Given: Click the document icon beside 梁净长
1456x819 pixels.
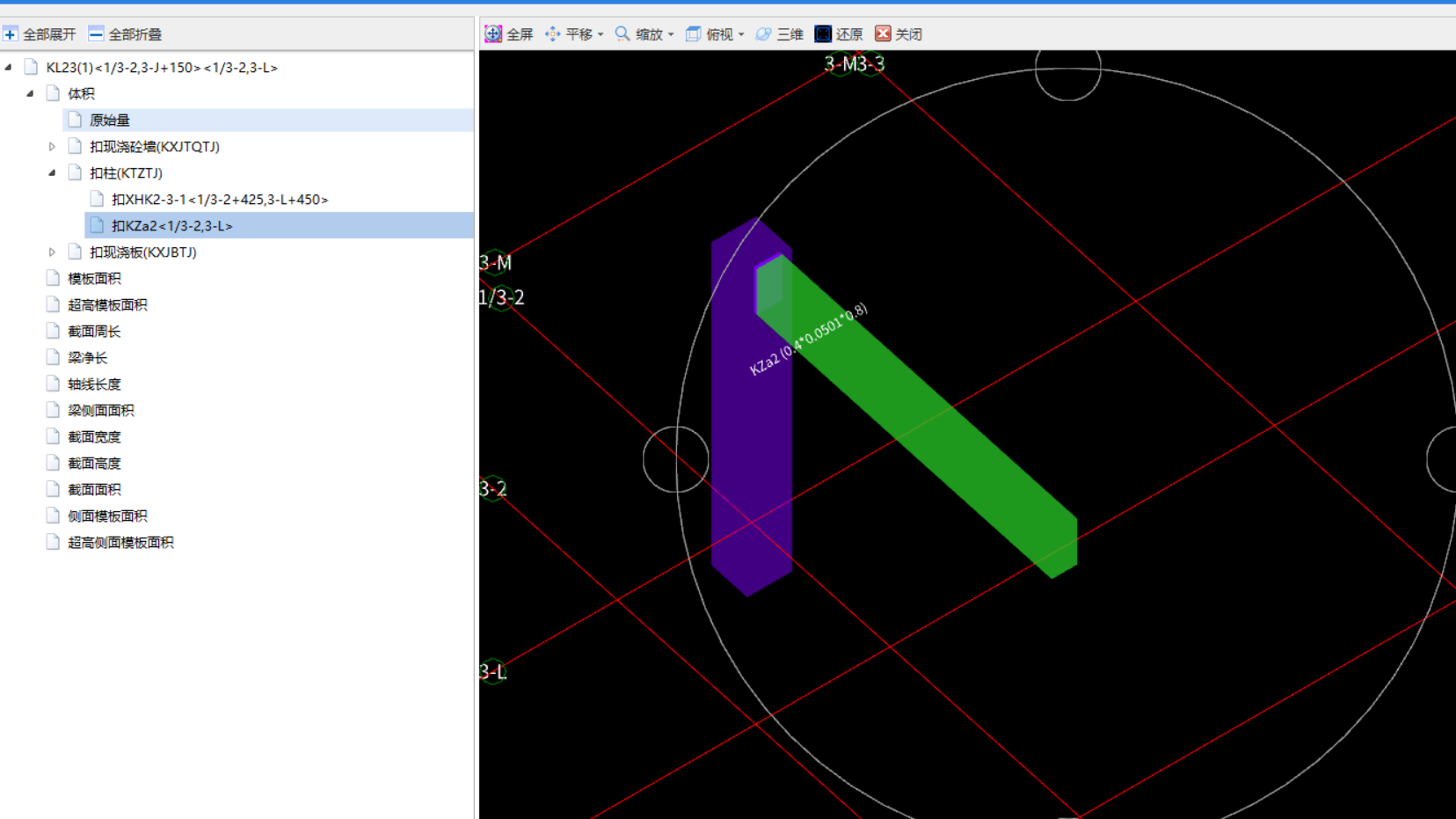Looking at the screenshot, I should 53,357.
